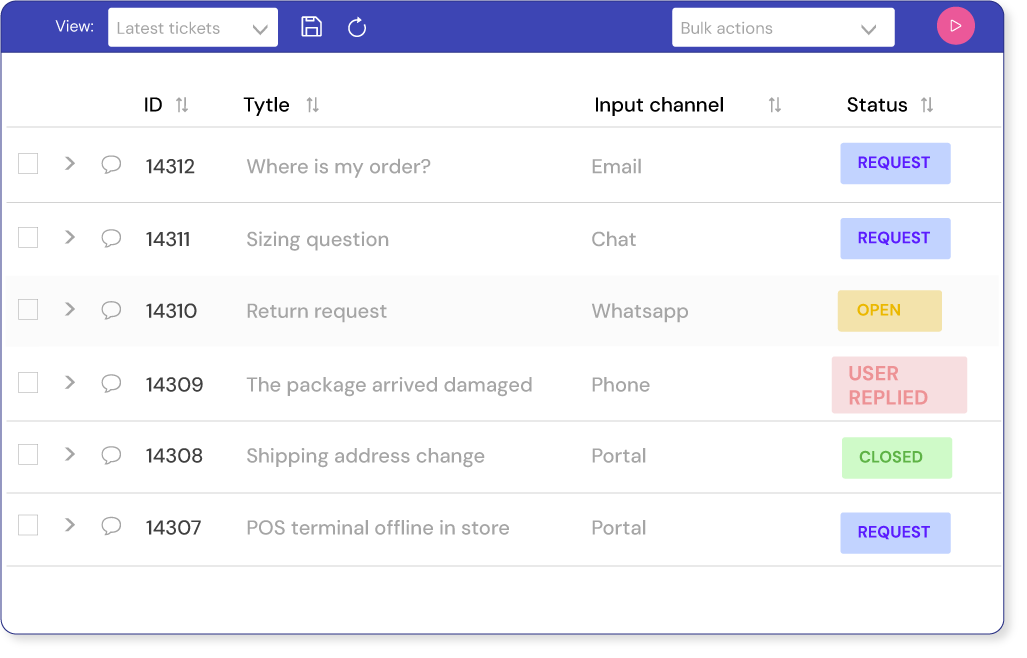Toggle checkbox for ticket 14307
The width and height of the screenshot is (1027, 658).
pos(28,525)
